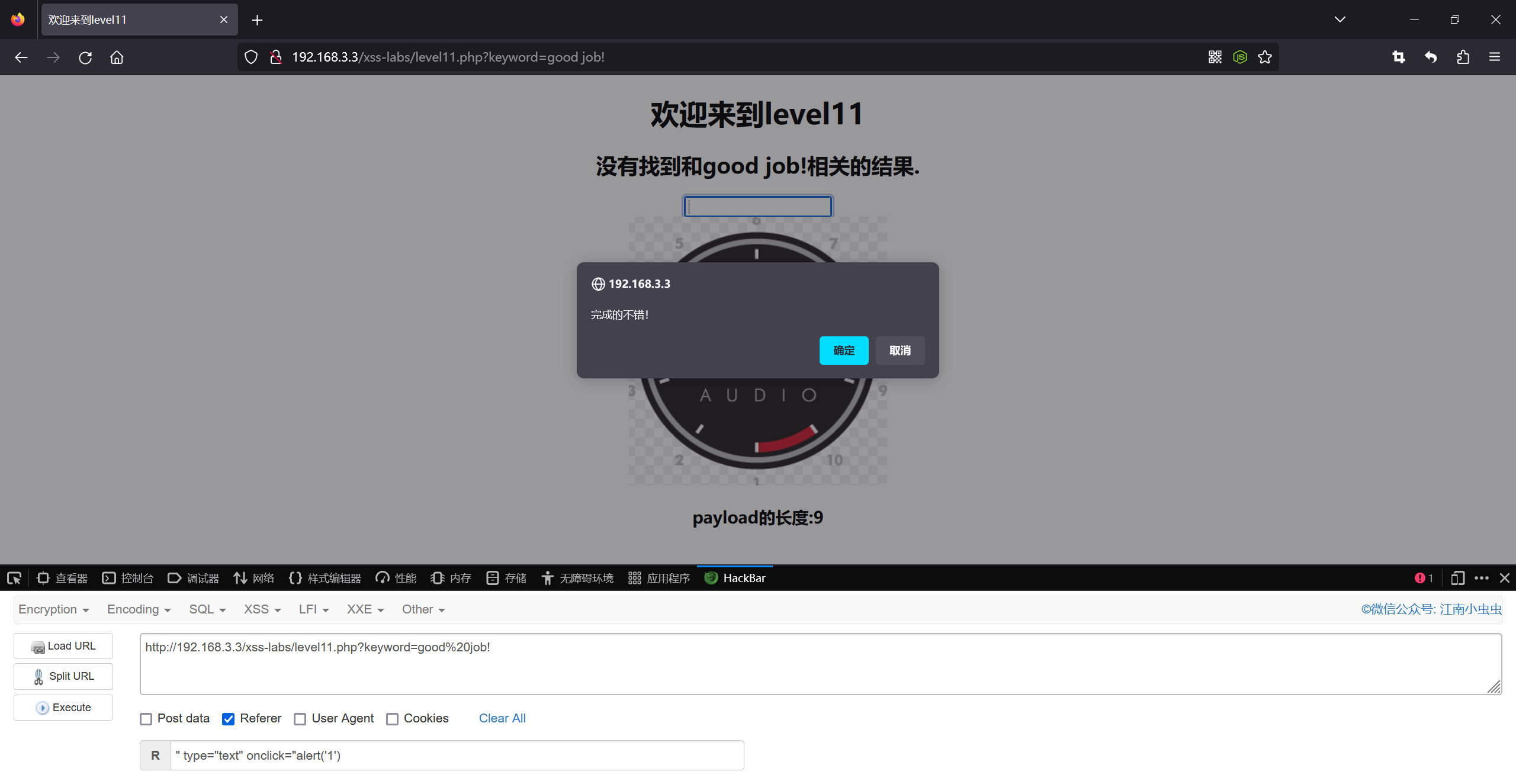Viewport: 1516px width, 784px height.
Task: Click the undo arrow toolbar icon
Action: (x=1431, y=57)
